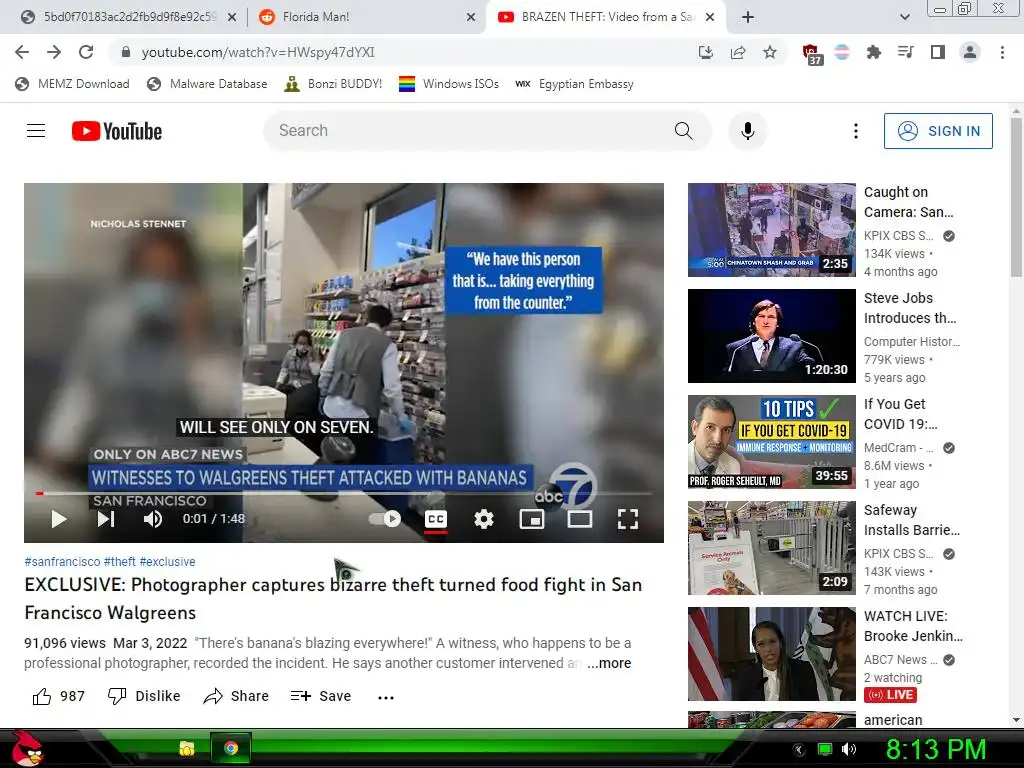Focus the YouTube Search box
The height and width of the screenshot is (768, 1024).
click(x=470, y=131)
